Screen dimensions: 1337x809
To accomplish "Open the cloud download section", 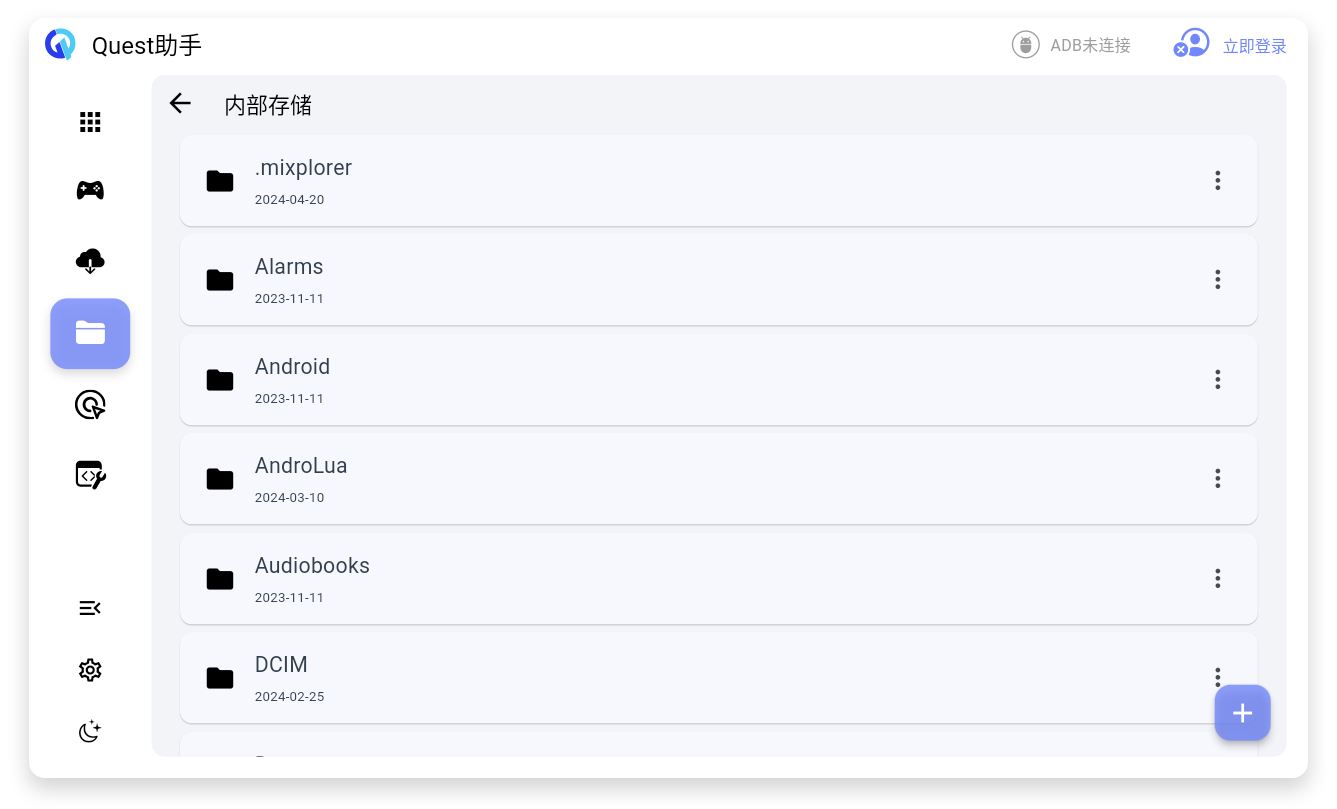I will coord(90,261).
